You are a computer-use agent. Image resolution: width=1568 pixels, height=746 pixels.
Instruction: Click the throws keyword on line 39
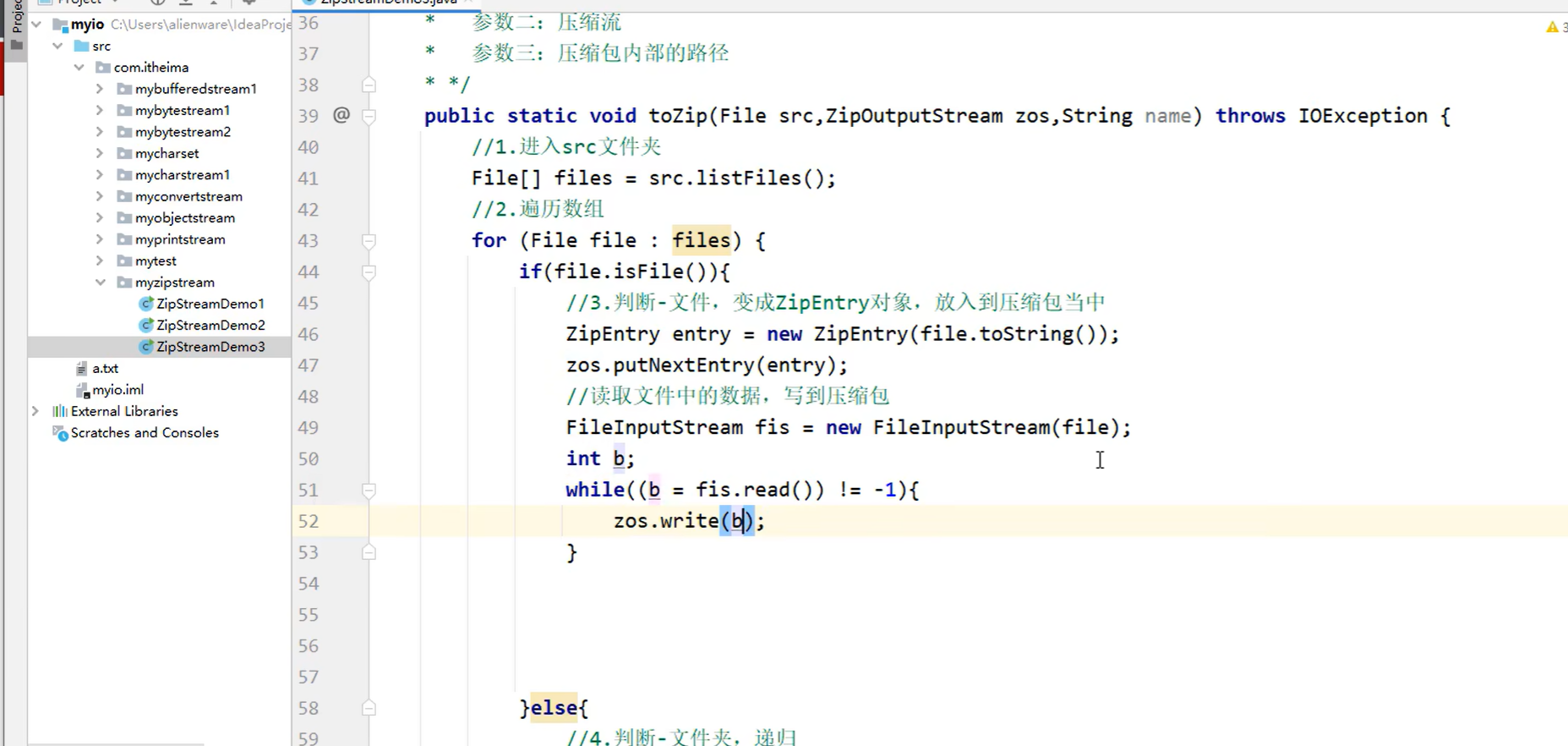point(1250,116)
